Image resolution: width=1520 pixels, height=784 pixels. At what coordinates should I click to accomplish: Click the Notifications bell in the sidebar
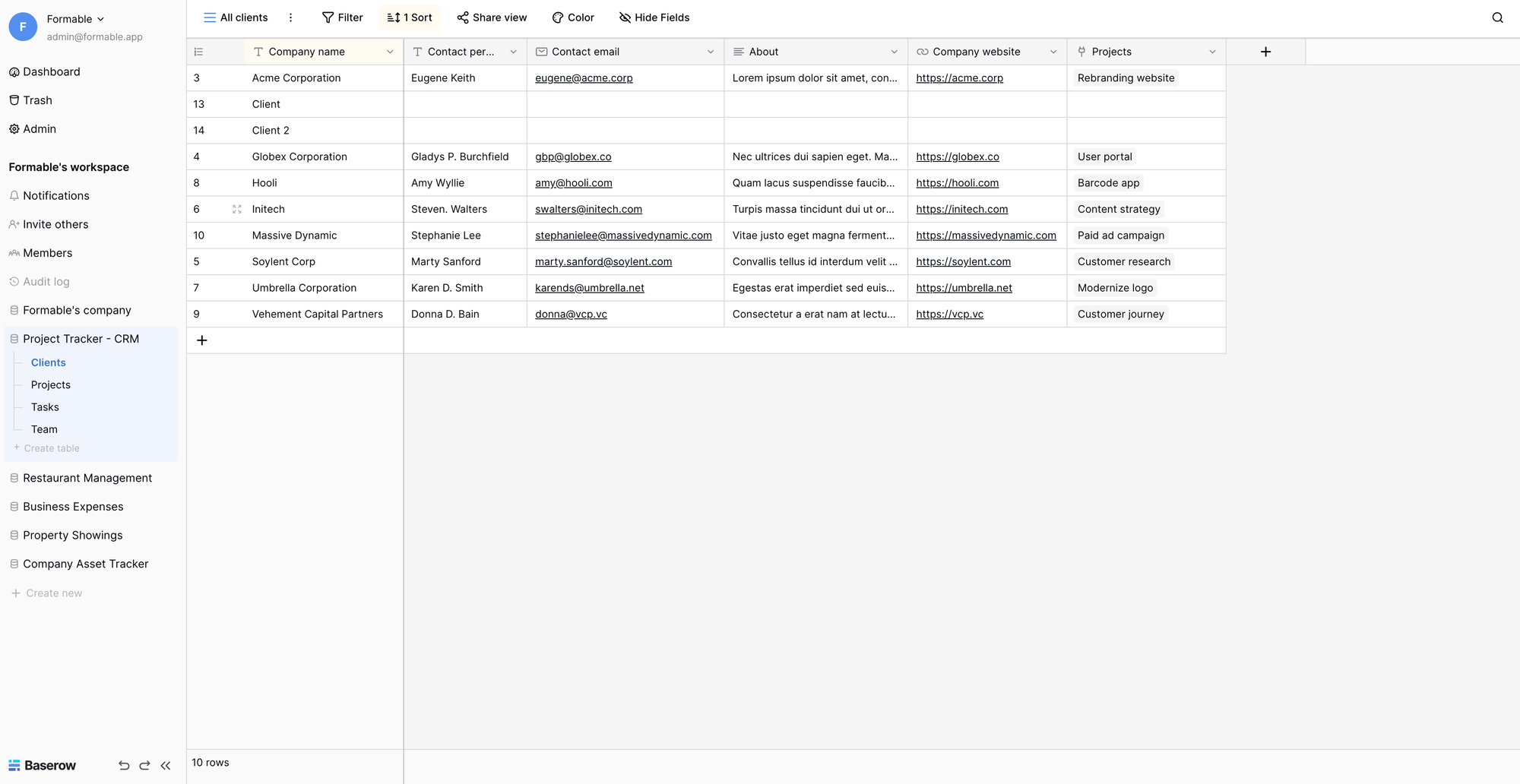[x=14, y=195]
